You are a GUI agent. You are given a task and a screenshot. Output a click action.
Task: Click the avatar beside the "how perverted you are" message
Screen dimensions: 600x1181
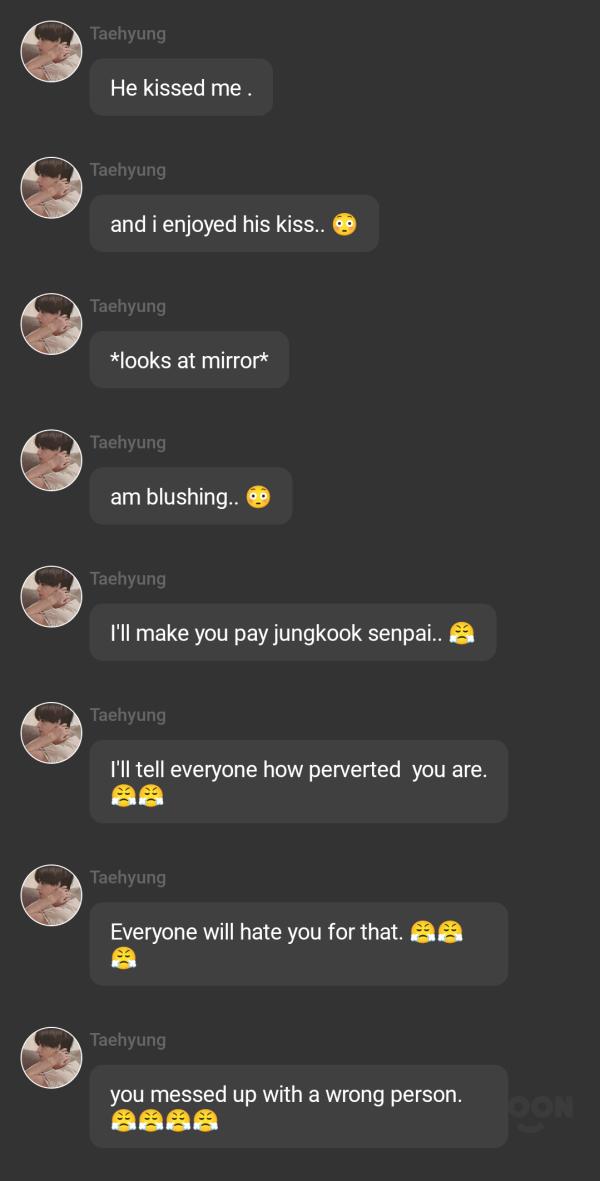(51, 732)
